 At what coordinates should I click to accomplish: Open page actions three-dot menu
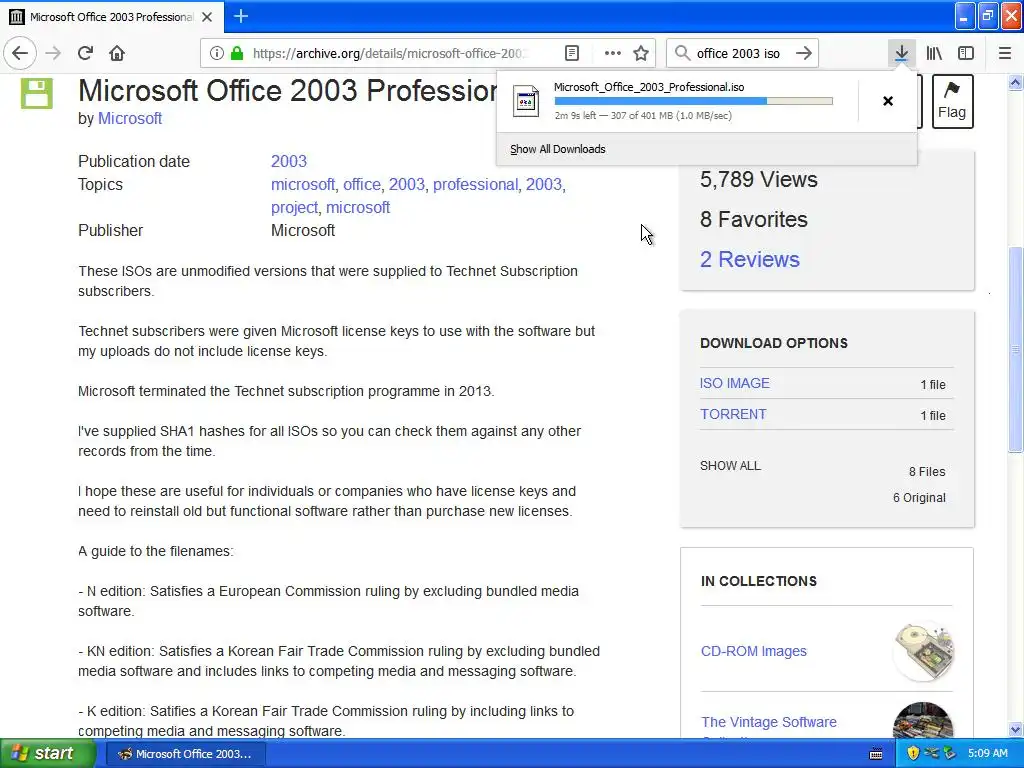pos(613,54)
